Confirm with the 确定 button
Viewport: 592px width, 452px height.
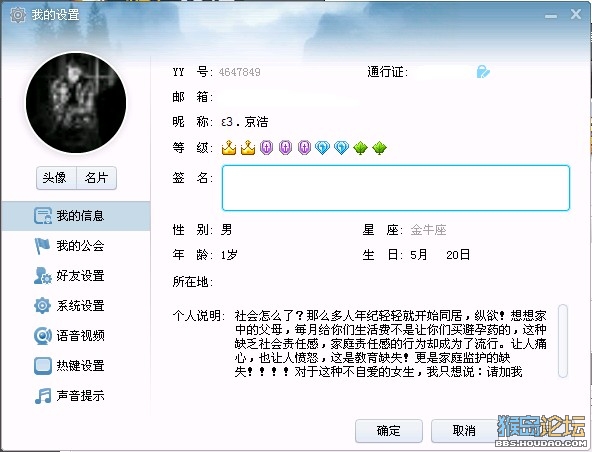[388, 430]
